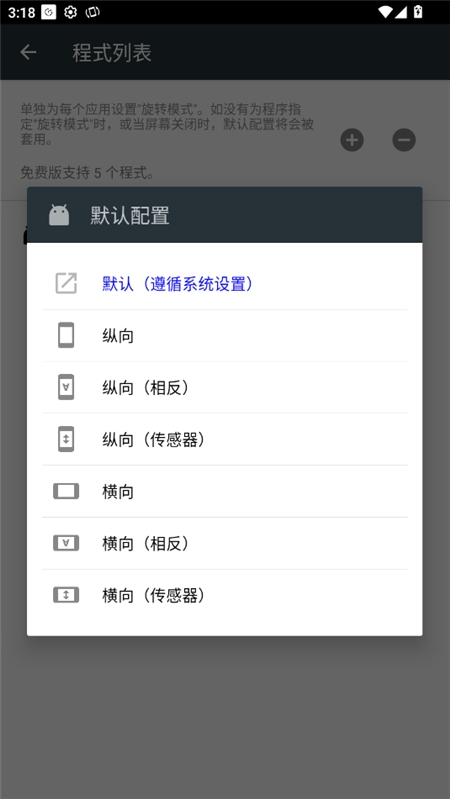Tap the back arrow beside 程式列表
This screenshot has height=799, width=450.
point(28,52)
